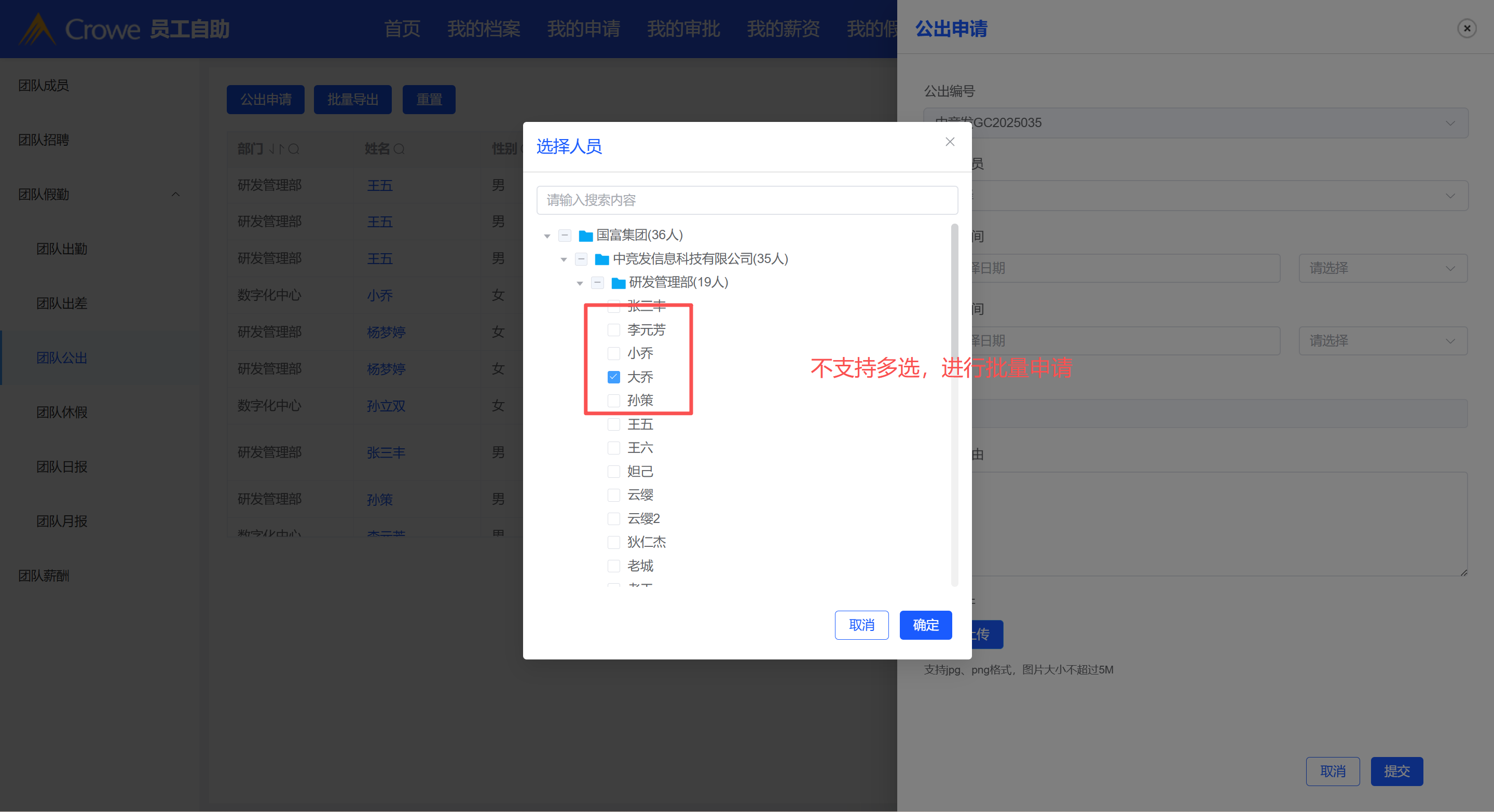This screenshot has height=812, width=1494.
Task: Go to 我的审批 top navigation tab
Action: (683, 29)
